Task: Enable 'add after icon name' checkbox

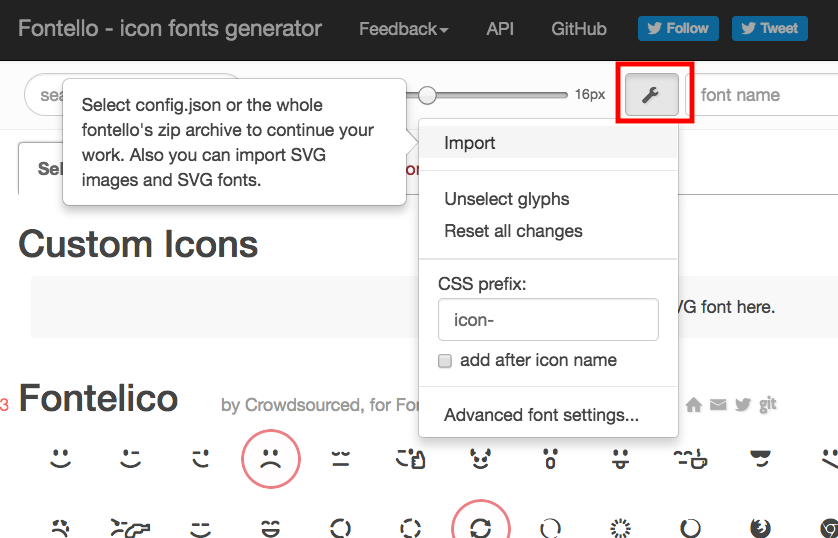Action: click(x=445, y=361)
